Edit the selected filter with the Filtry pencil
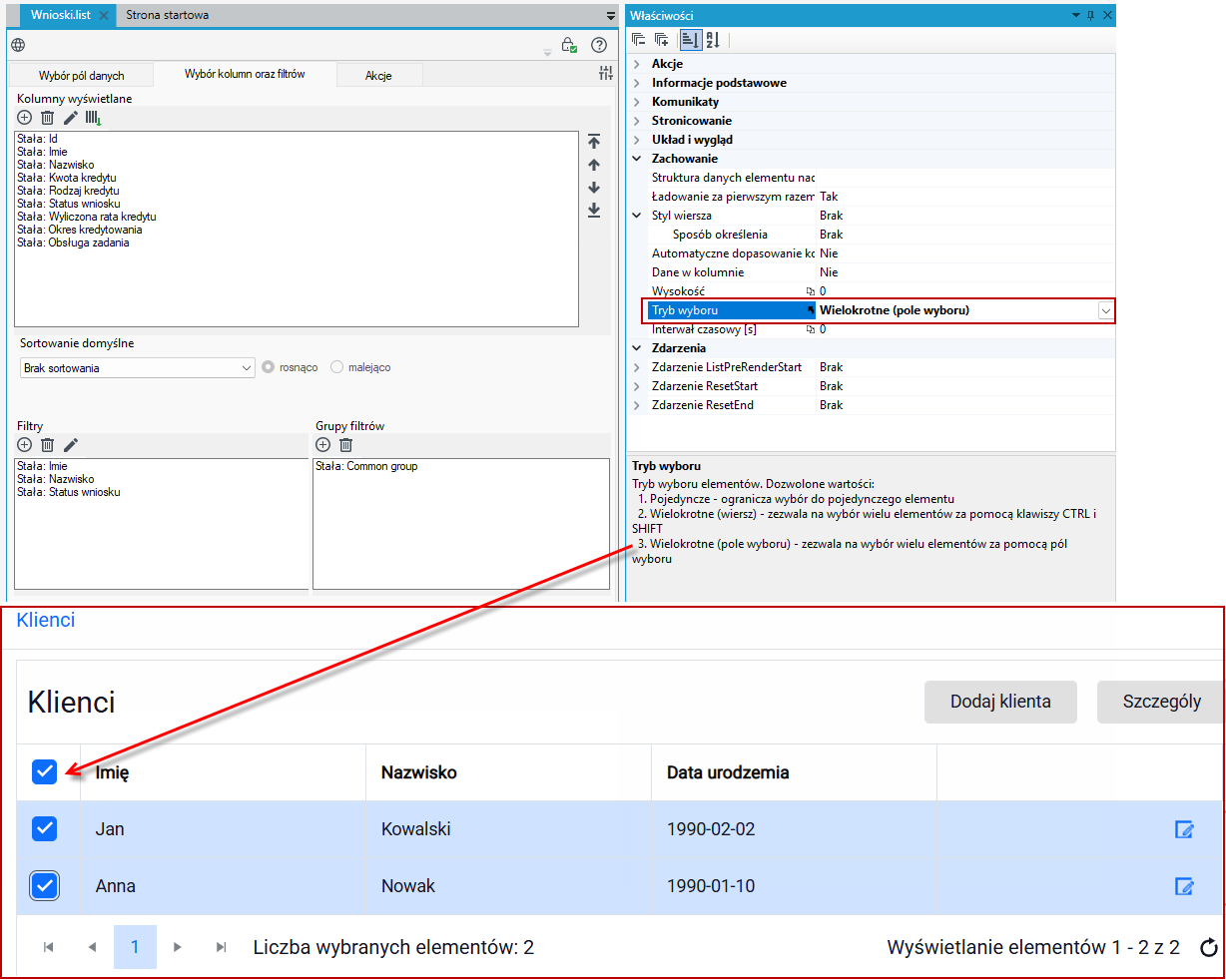 tap(70, 445)
